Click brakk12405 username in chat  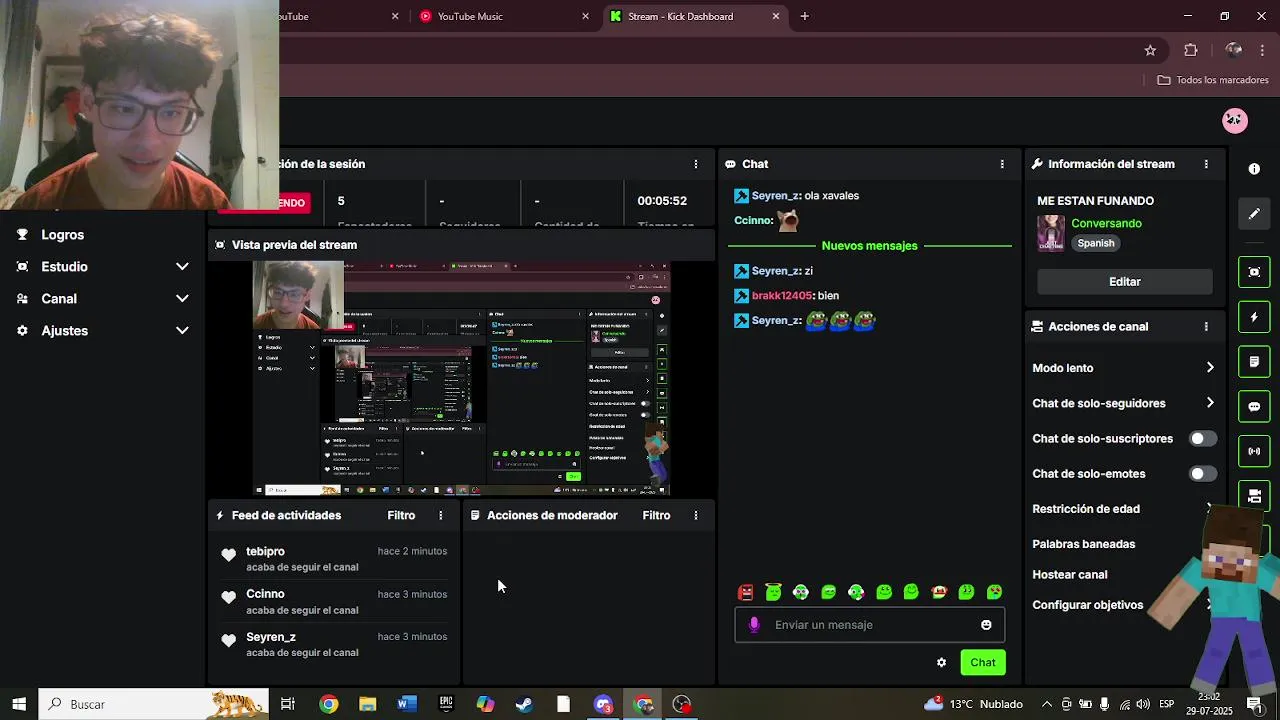coord(781,296)
